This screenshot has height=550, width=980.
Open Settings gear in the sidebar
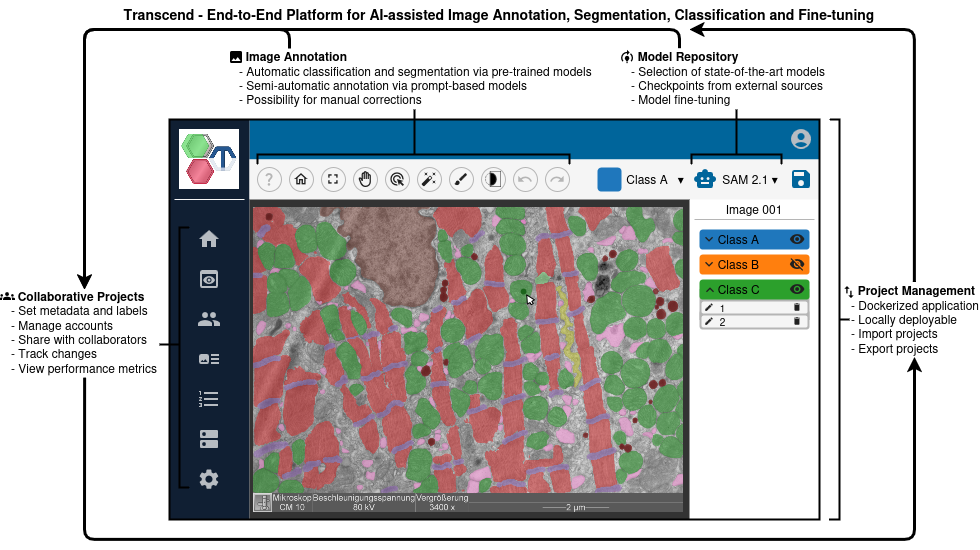click(209, 479)
